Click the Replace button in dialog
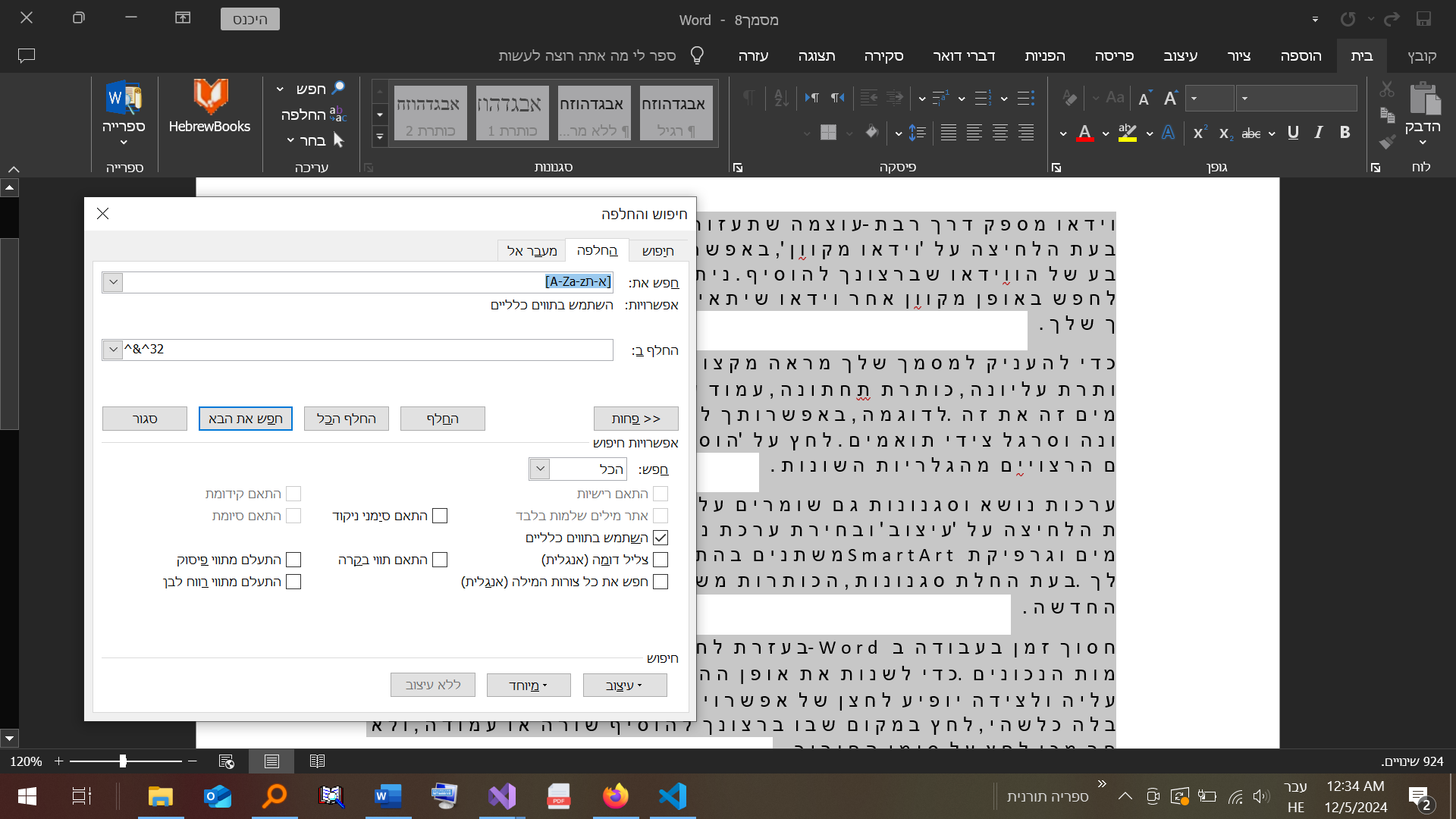This screenshot has height=819, width=1456. pos(443,419)
